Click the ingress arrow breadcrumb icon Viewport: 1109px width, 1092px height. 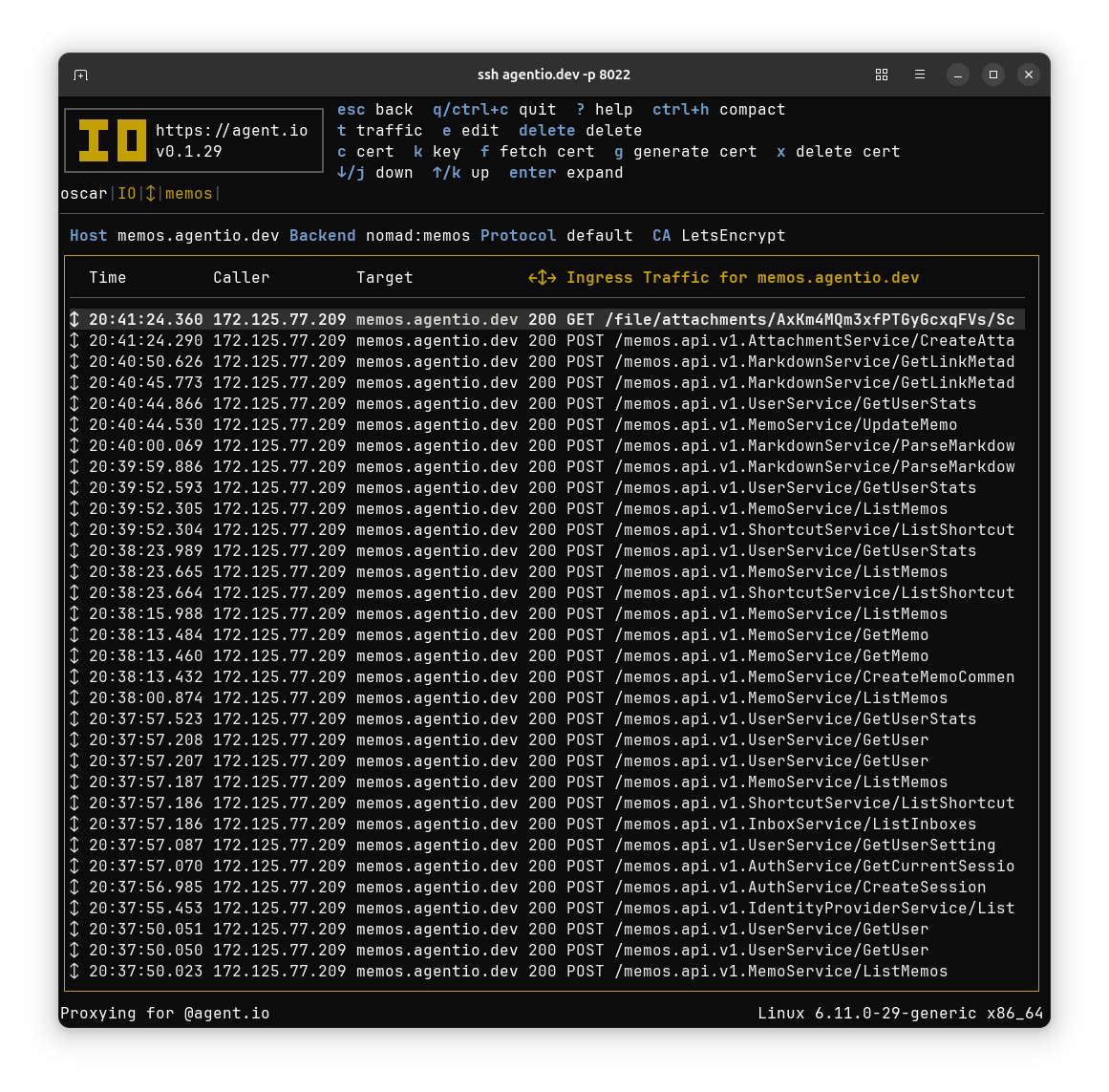(151, 194)
